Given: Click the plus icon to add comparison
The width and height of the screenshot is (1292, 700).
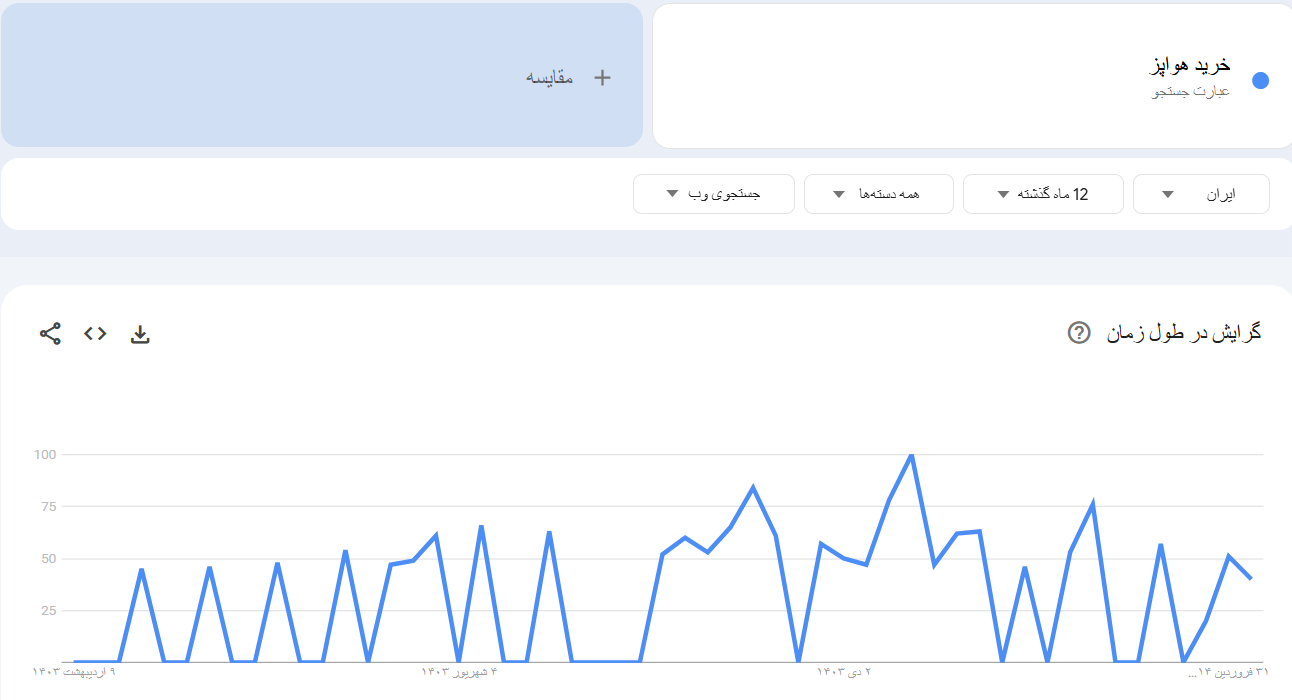Looking at the screenshot, I should (x=602, y=78).
